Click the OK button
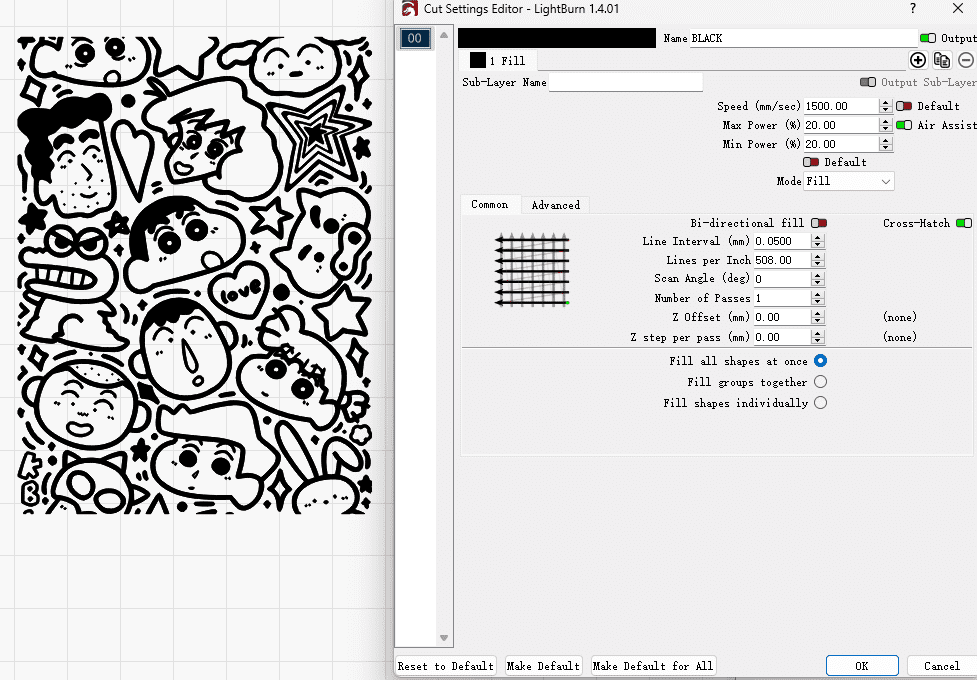Screen dimensions: 977x680 click(x=862, y=666)
